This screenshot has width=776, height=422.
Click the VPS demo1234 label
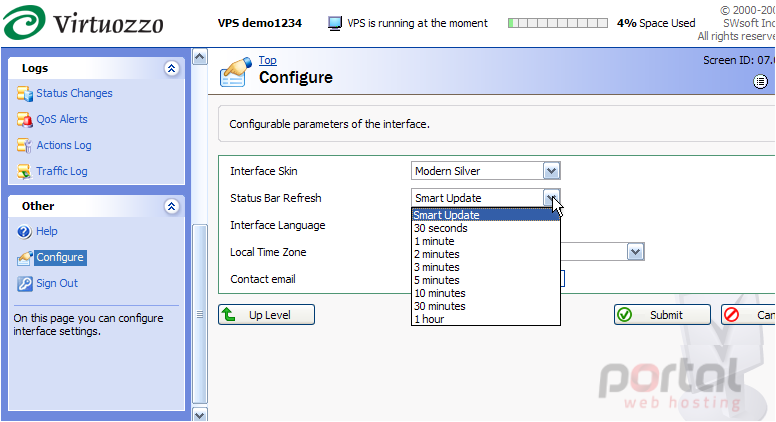pyautogui.click(x=260, y=23)
